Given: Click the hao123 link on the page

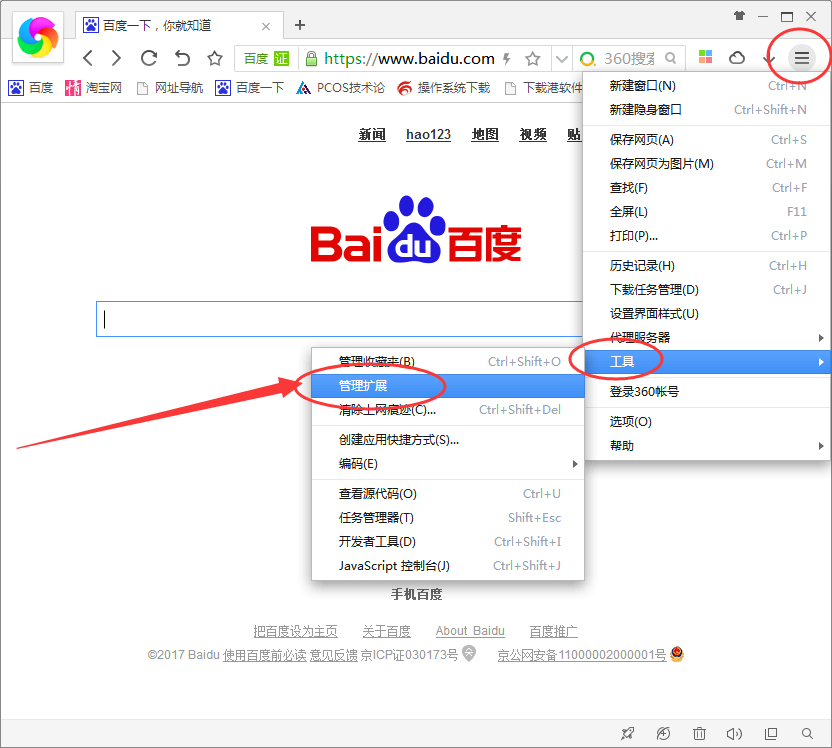Looking at the screenshot, I should pos(428,134).
